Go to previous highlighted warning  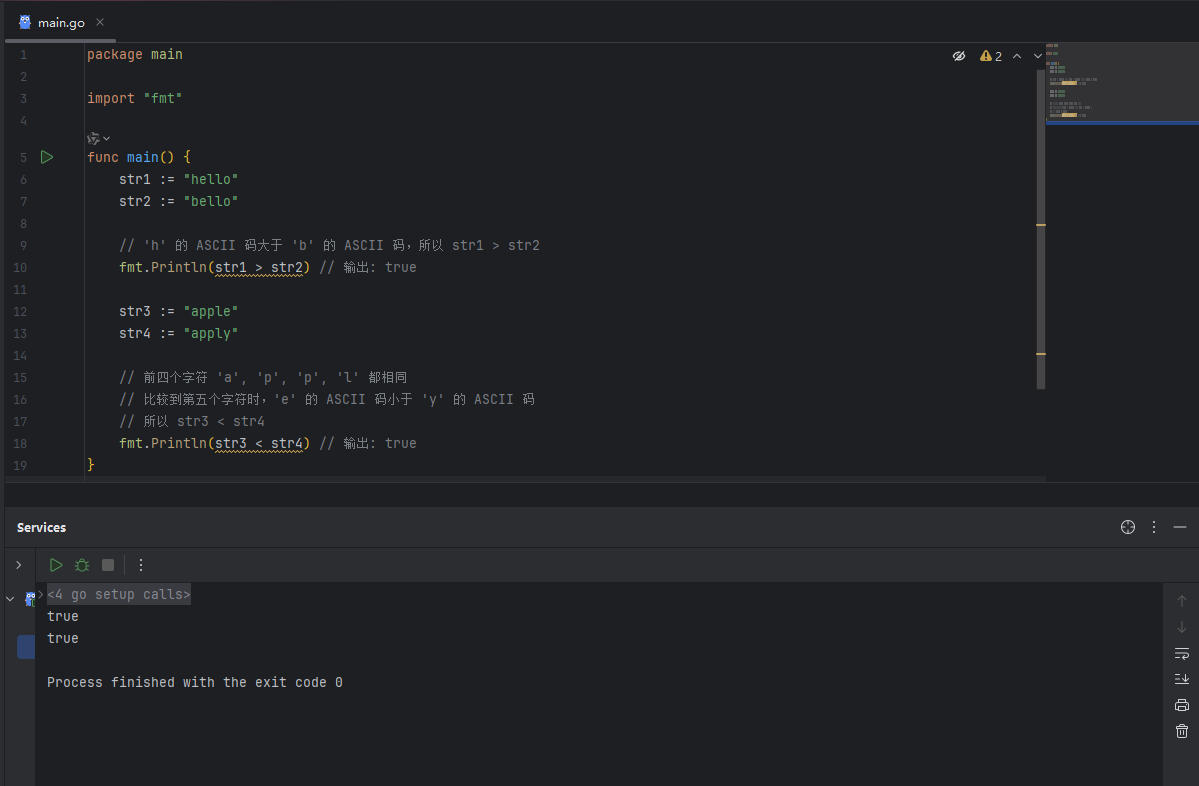[1017, 56]
